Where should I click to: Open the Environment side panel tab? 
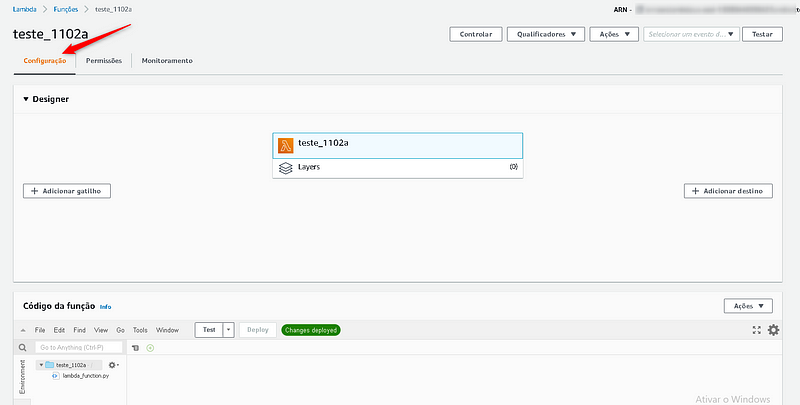22,376
